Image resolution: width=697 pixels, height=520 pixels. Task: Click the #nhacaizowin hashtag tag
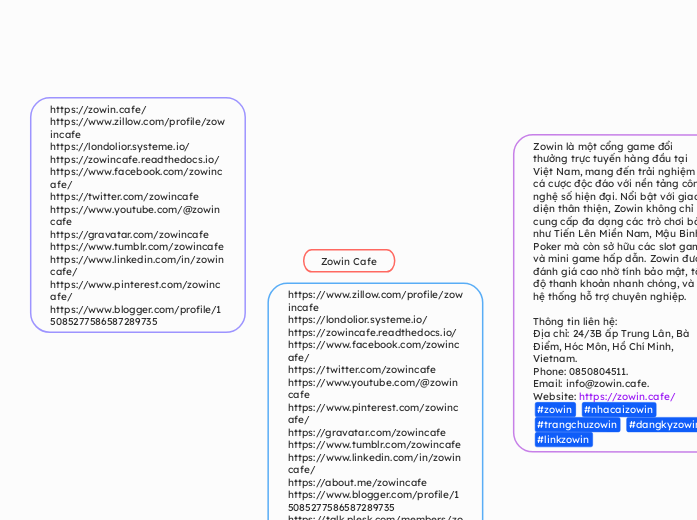(x=618, y=410)
